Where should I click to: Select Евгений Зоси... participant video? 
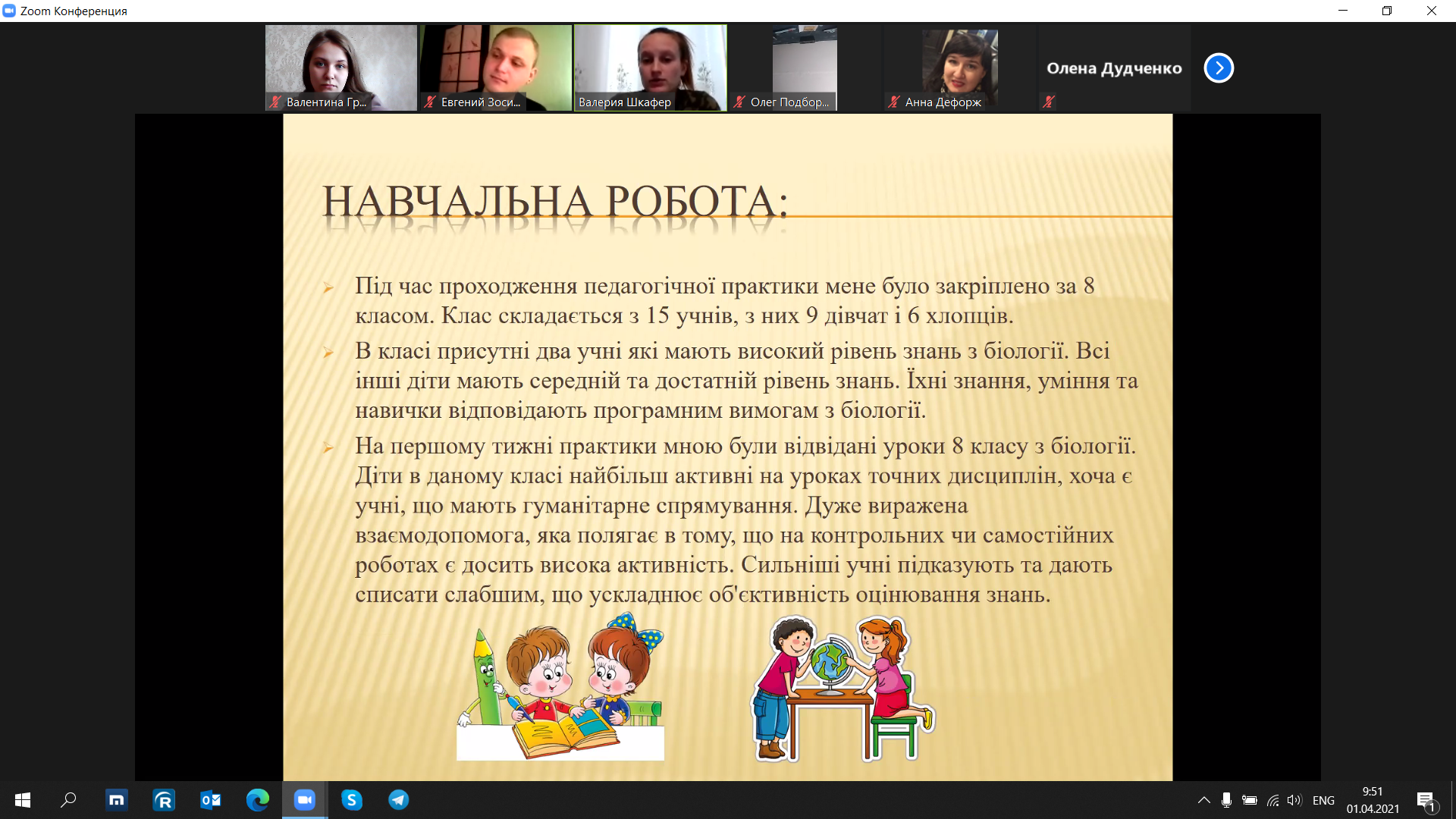coord(496,68)
